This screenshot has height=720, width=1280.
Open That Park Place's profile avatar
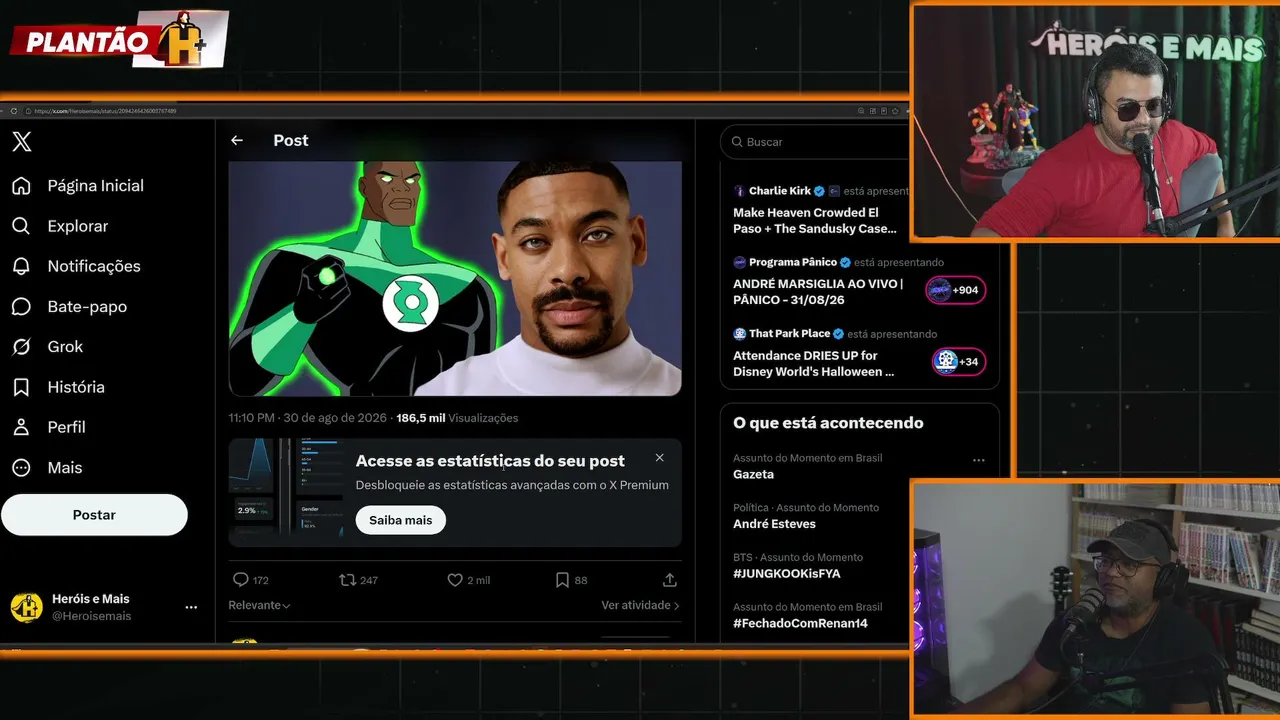pos(740,334)
